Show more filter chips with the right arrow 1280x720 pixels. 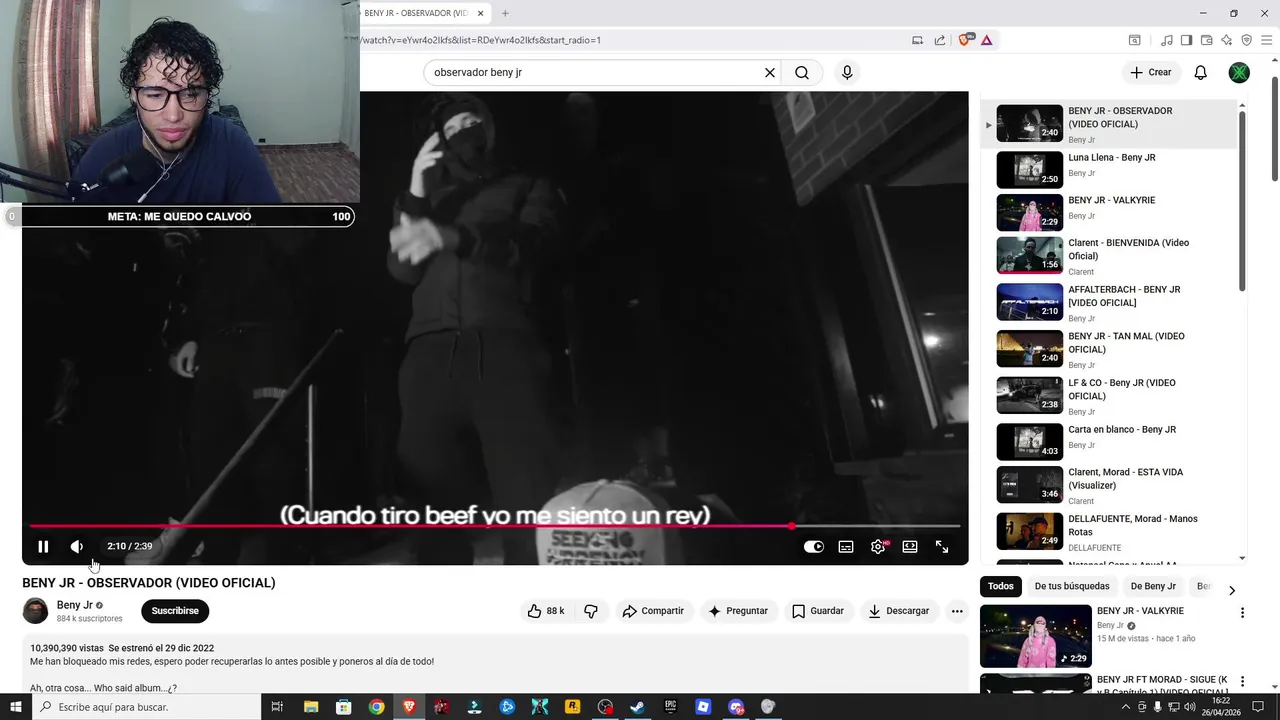coord(1232,590)
